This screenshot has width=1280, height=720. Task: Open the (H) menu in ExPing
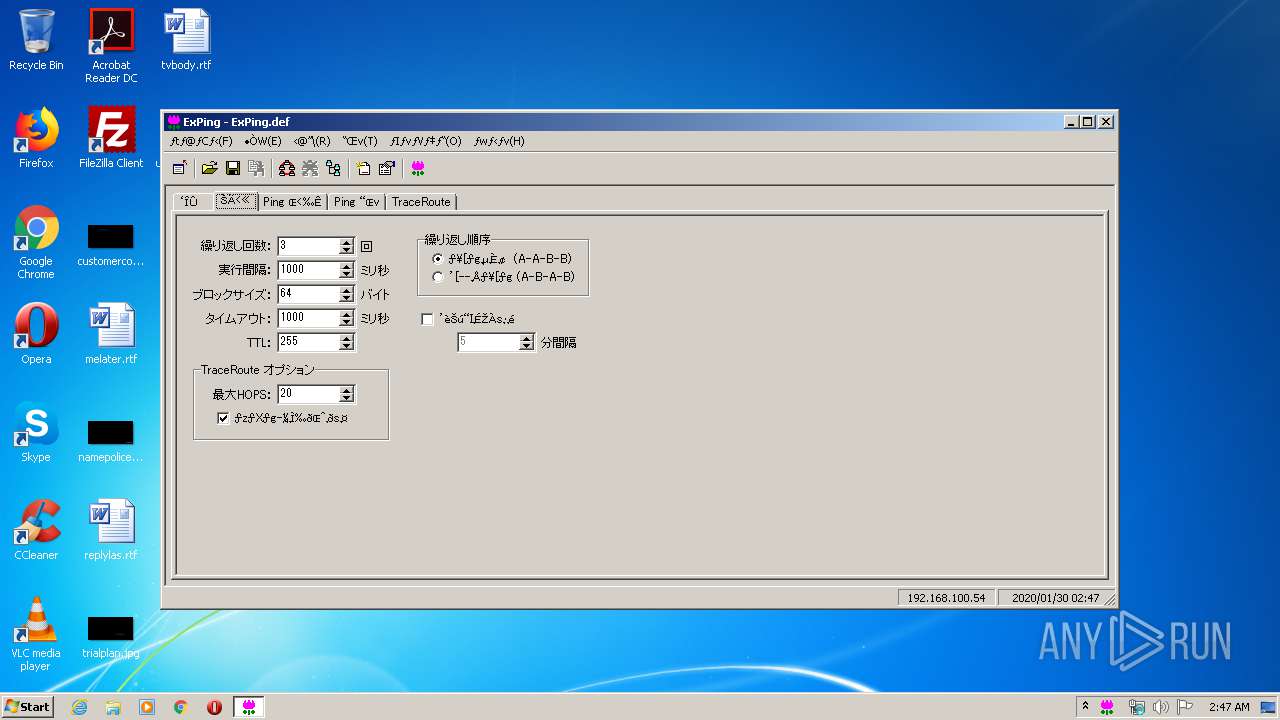pyautogui.click(x=499, y=141)
